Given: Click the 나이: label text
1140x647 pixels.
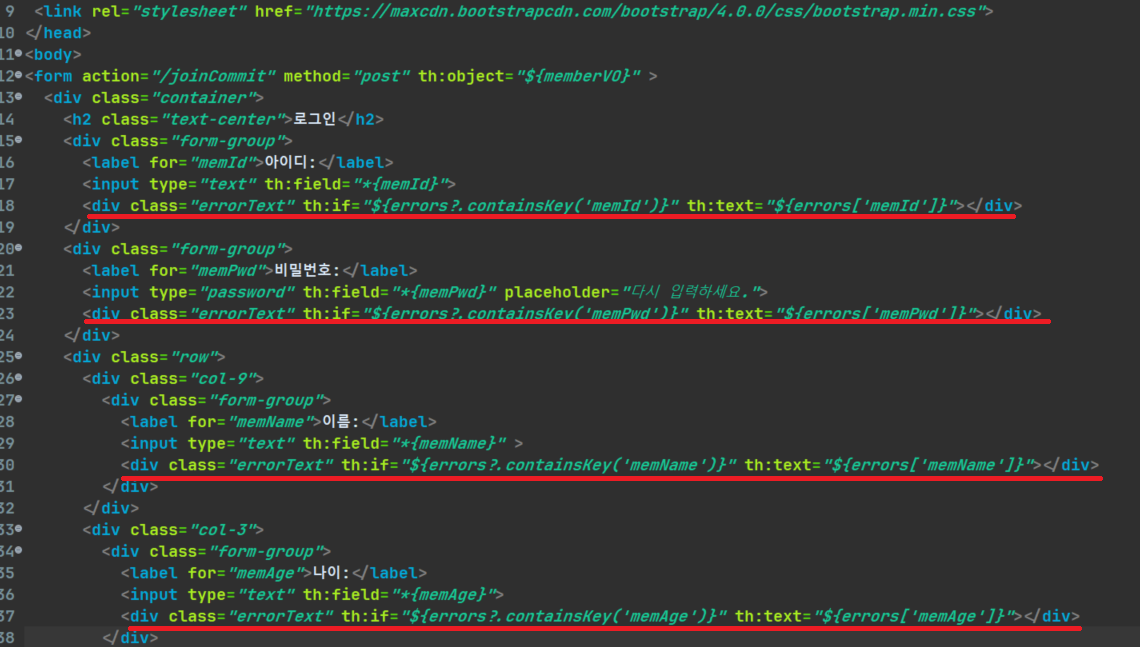Looking at the screenshot, I should [x=331, y=573].
